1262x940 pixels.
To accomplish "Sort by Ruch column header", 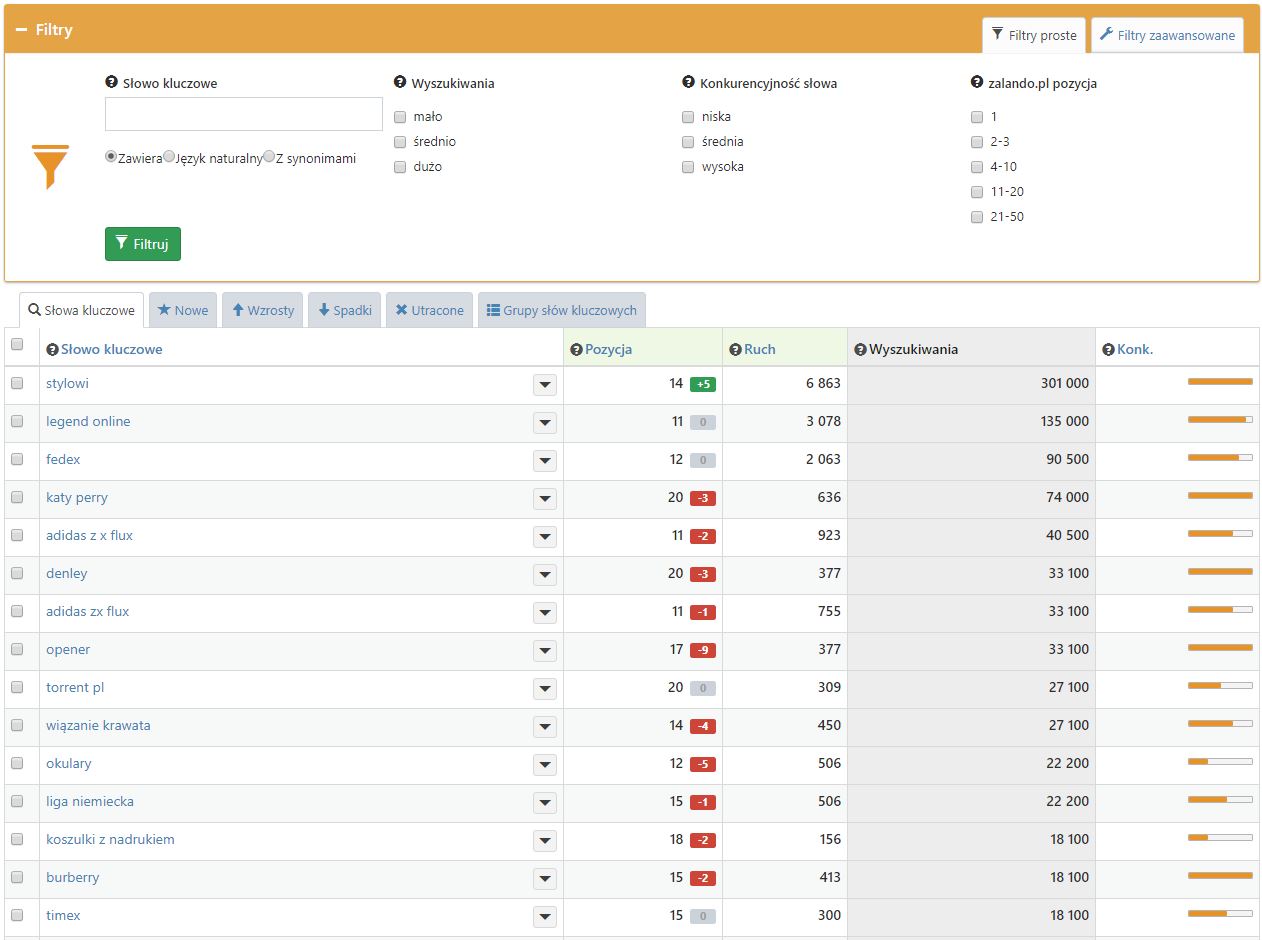I will pyautogui.click(x=759, y=349).
